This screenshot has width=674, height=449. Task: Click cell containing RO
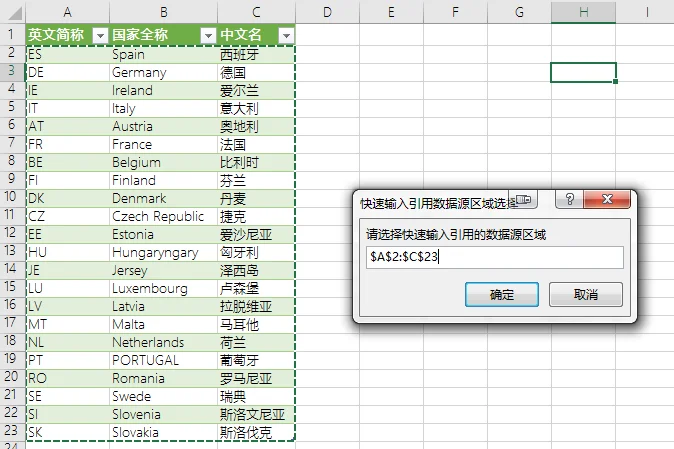click(x=67, y=379)
